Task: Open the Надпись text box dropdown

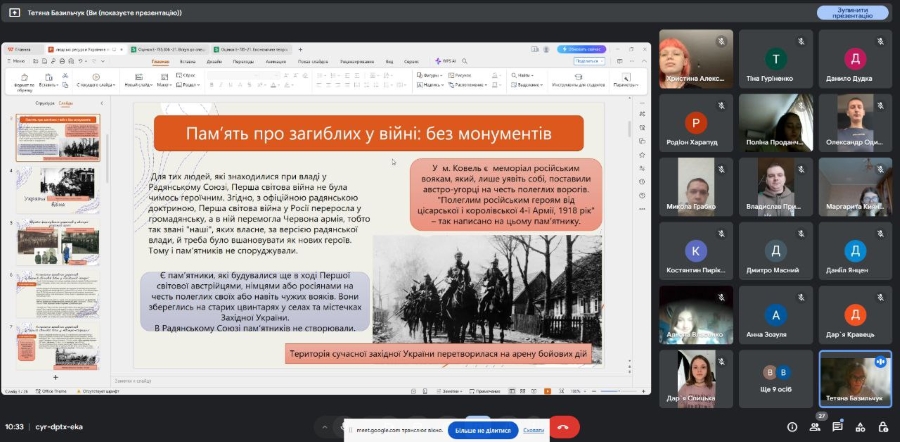Action: click(430, 84)
